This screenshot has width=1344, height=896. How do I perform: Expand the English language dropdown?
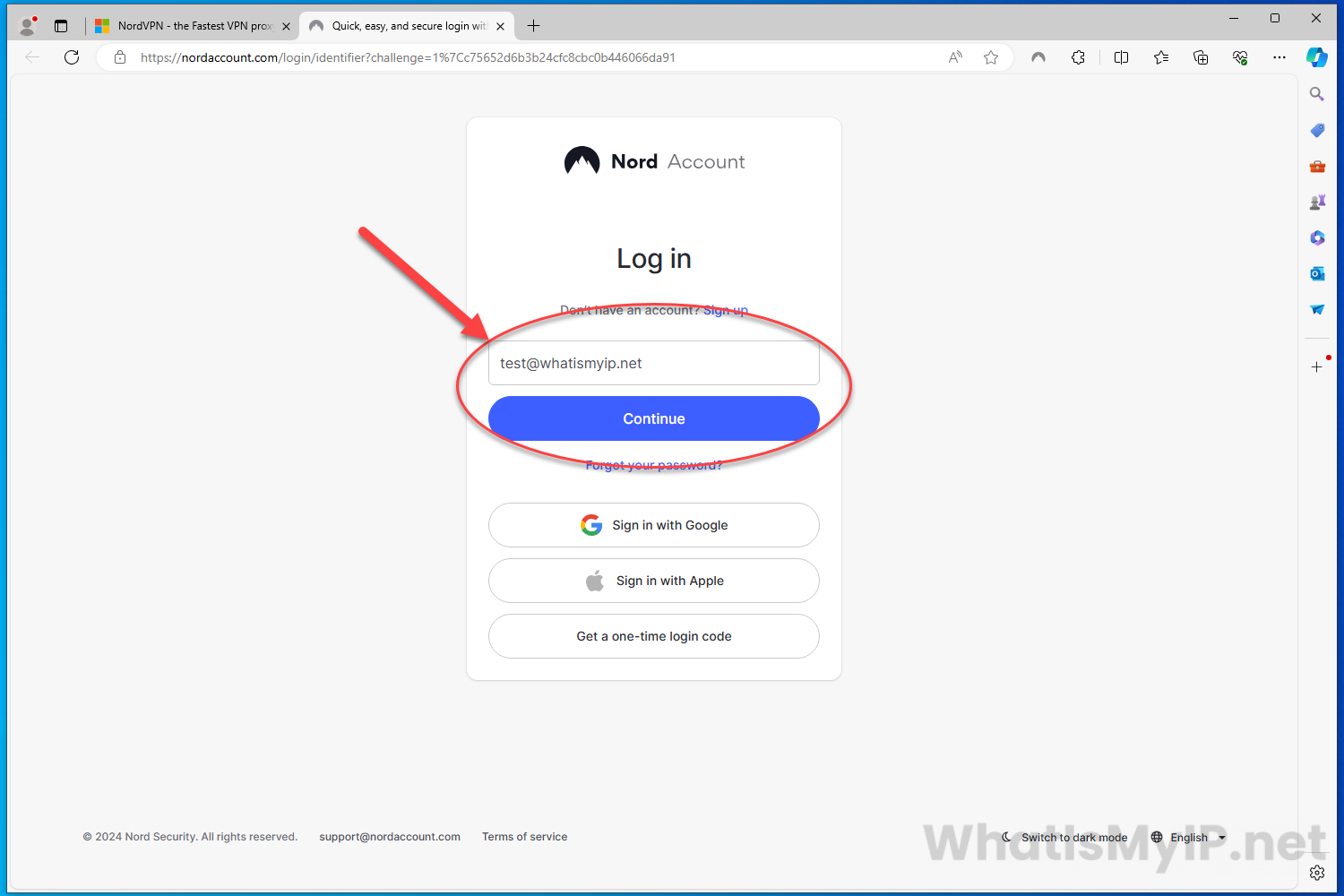click(1188, 838)
